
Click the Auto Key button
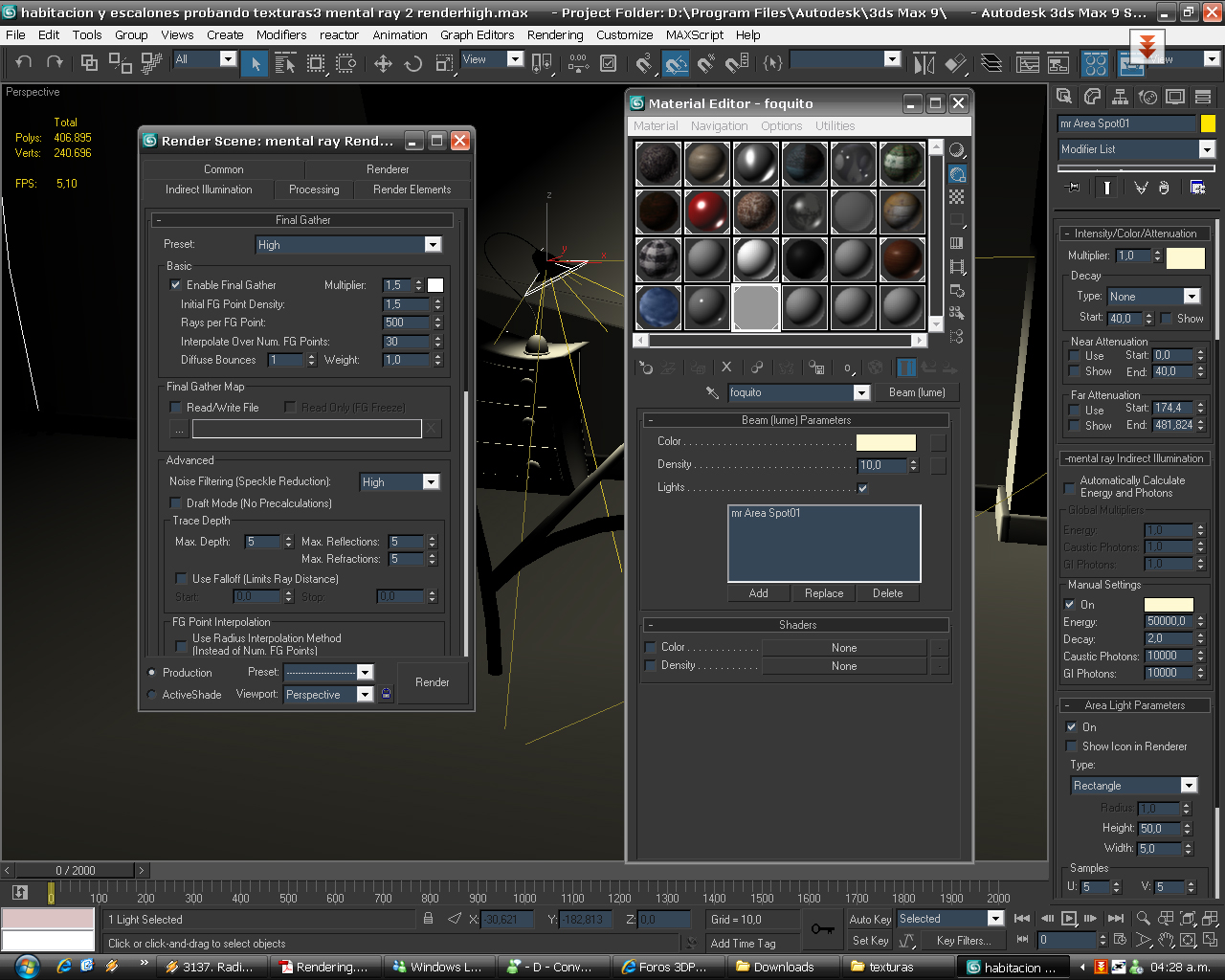pos(870,920)
